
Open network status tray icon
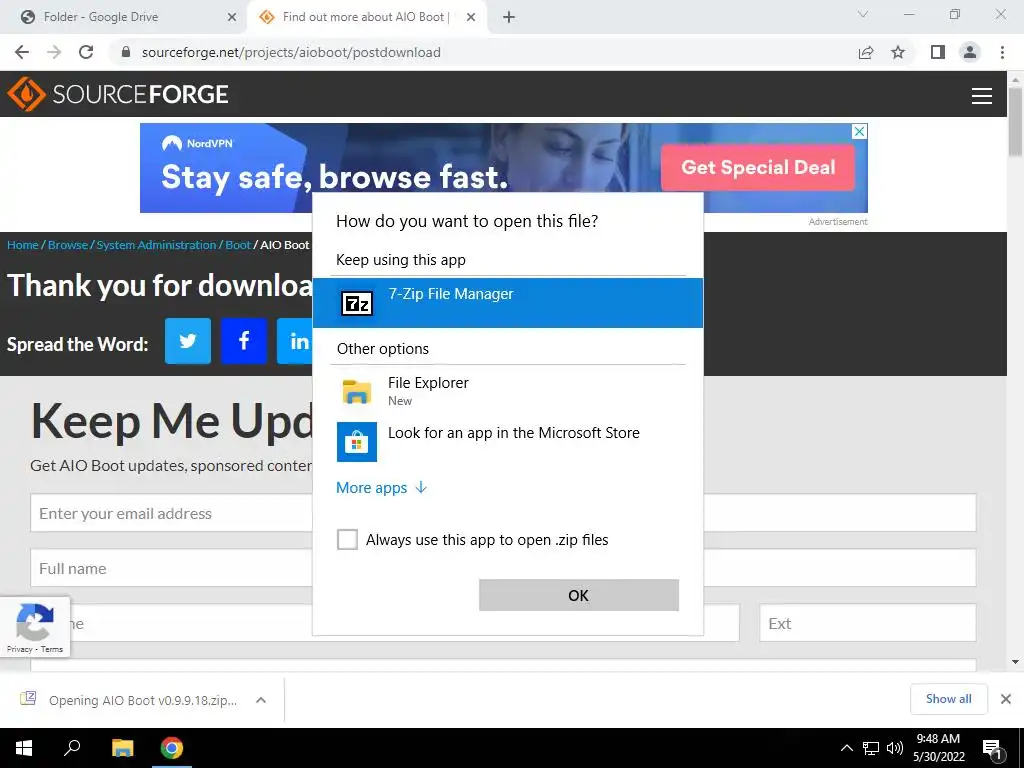(871, 748)
